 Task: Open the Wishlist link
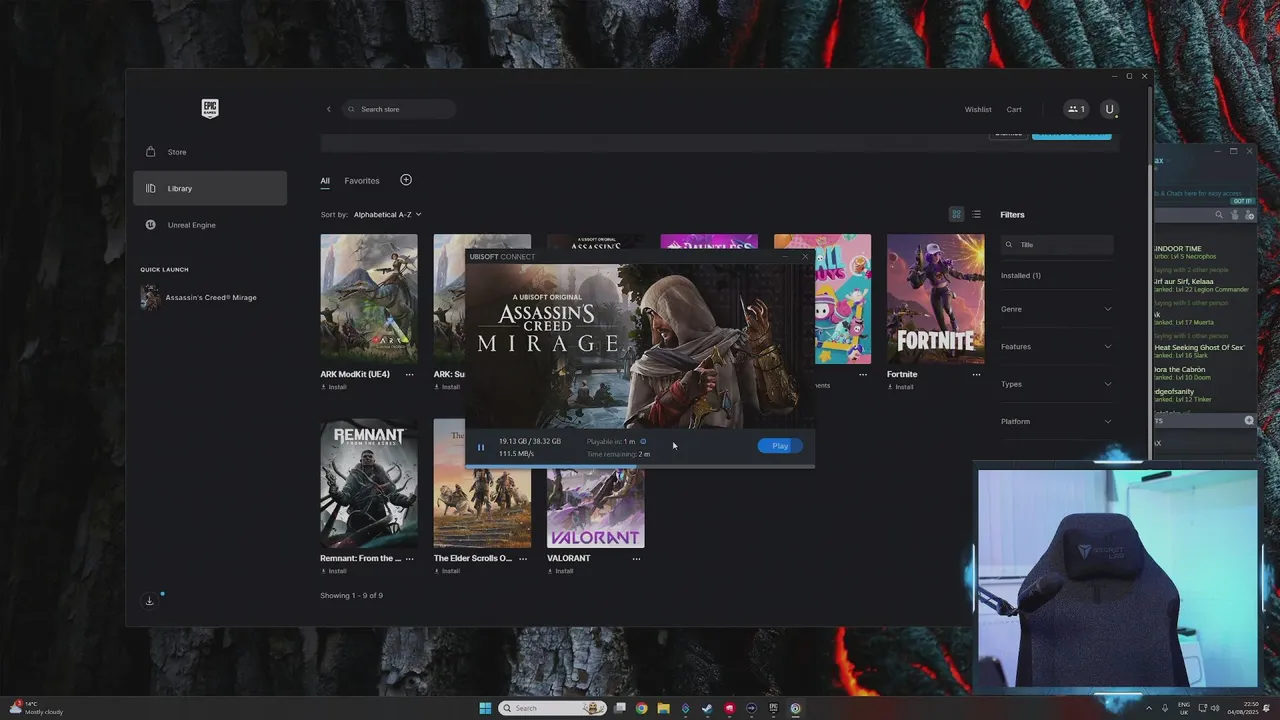pos(978,109)
